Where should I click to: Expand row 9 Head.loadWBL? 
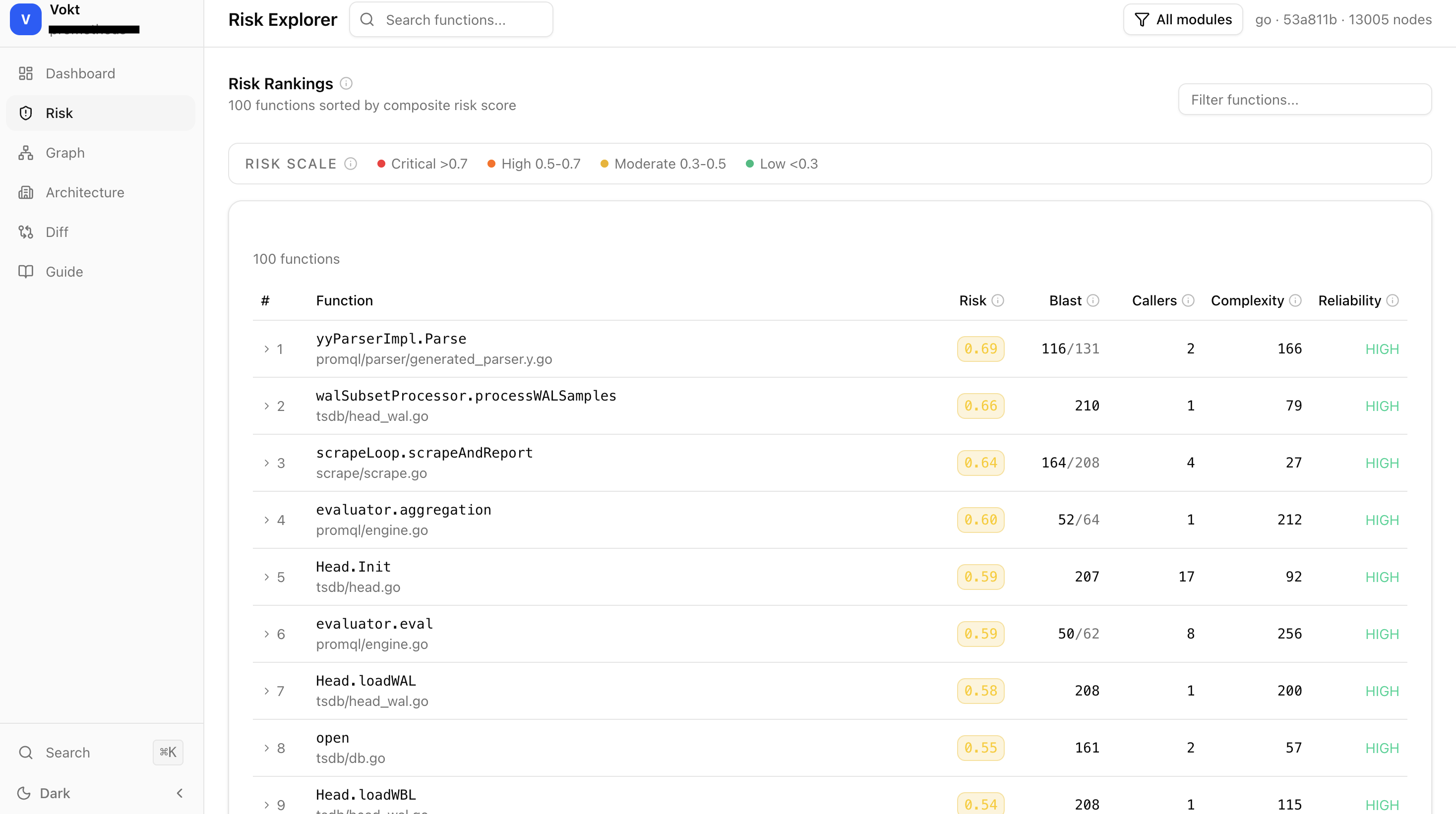[266, 806]
